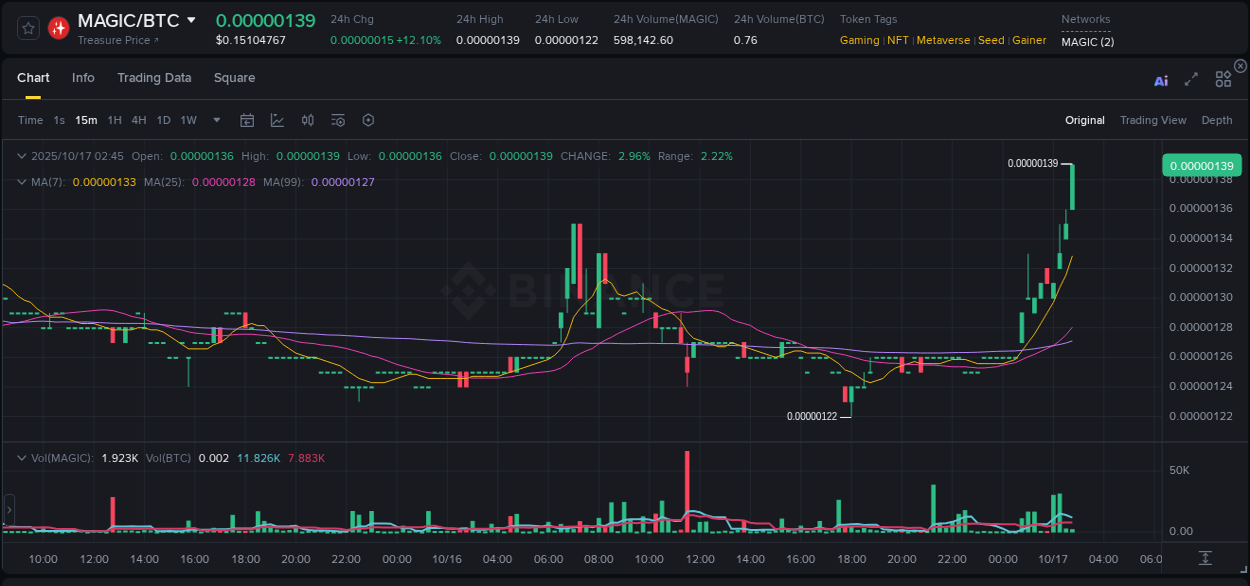
Task: Toggle the favorite star for MAGIC/BTC
Action: (27, 28)
